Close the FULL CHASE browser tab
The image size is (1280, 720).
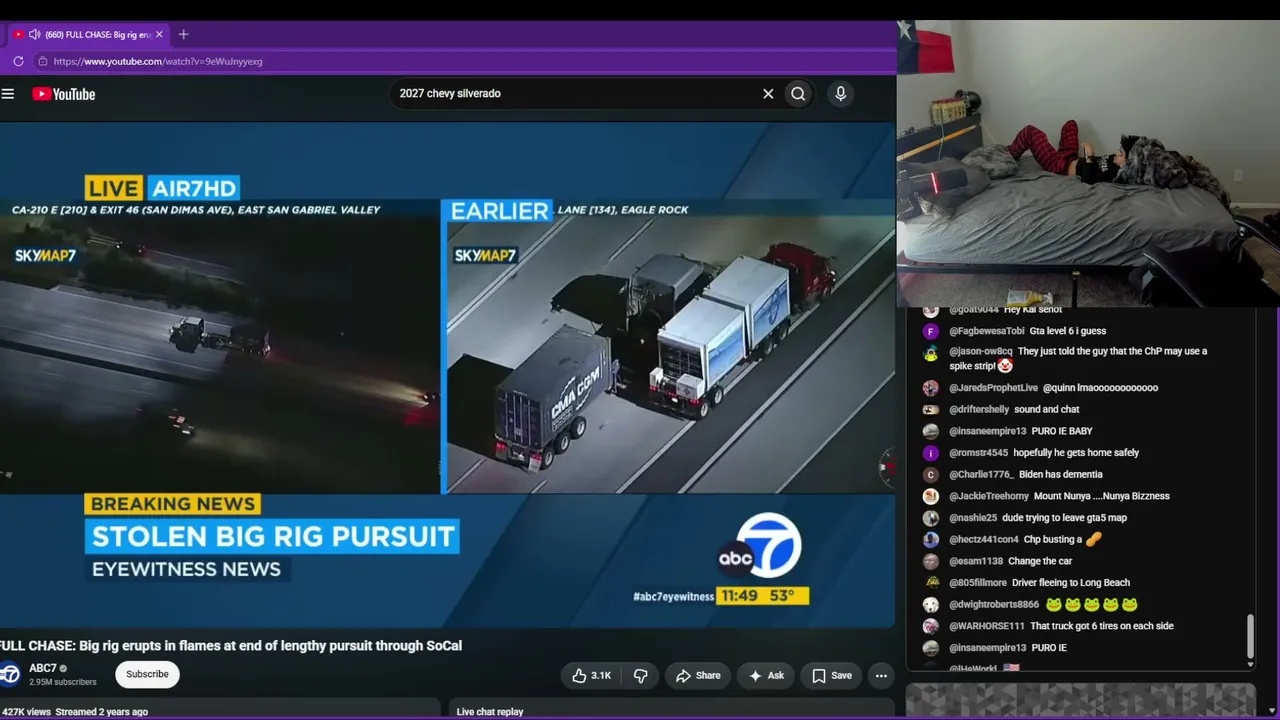[159, 34]
